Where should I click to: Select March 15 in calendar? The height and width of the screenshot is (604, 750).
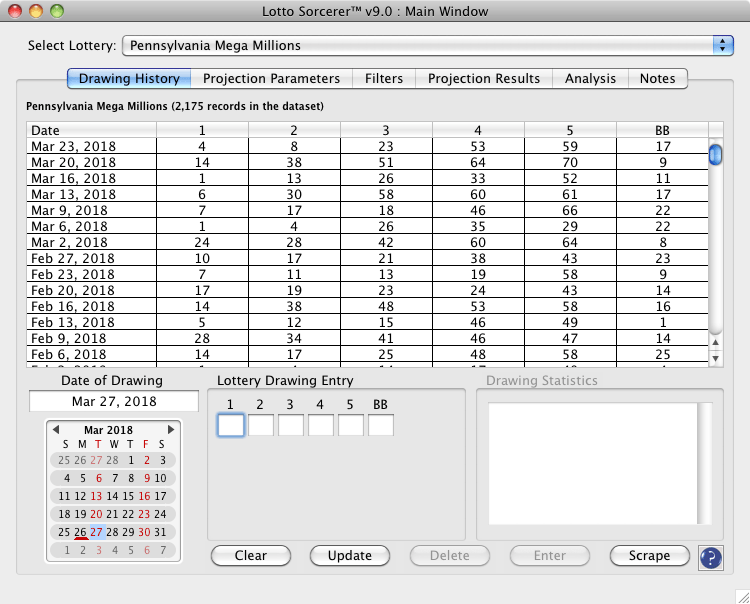[x=128, y=496]
